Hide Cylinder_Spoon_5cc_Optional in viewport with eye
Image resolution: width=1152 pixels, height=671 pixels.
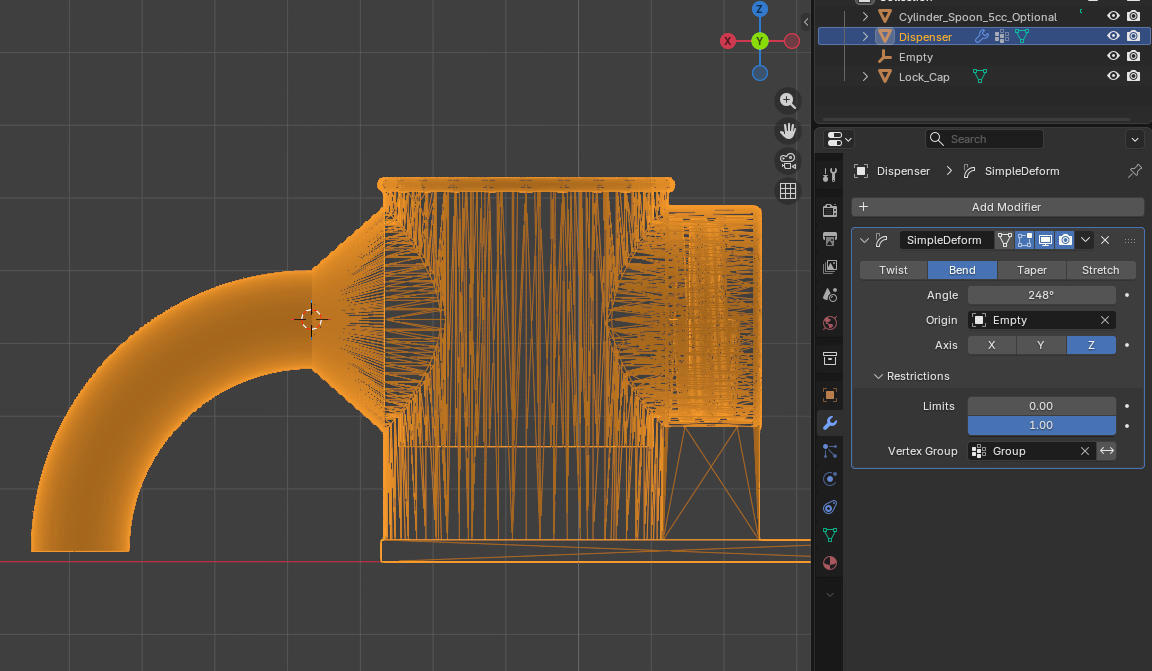click(1113, 16)
